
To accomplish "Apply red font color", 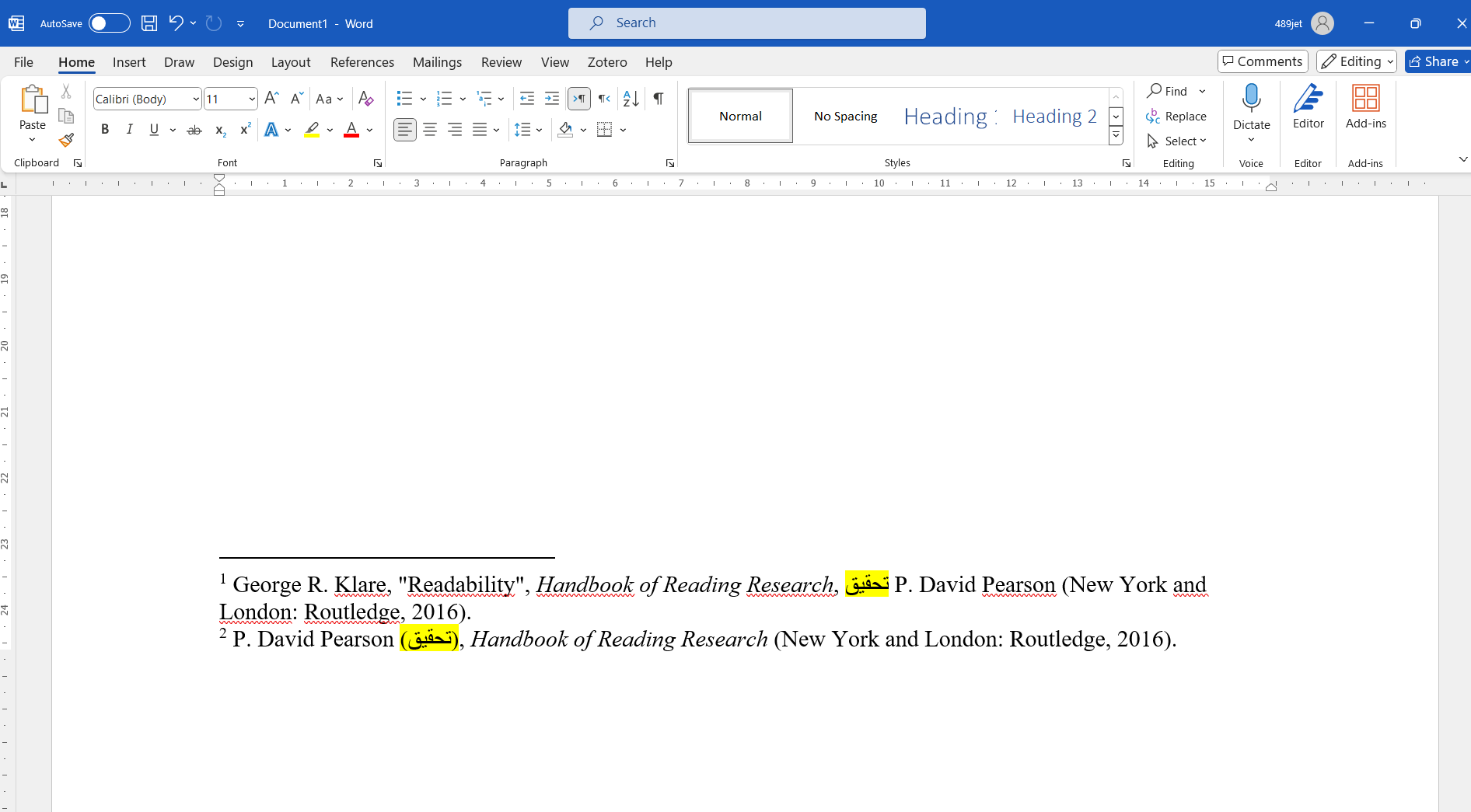I will pos(351,130).
